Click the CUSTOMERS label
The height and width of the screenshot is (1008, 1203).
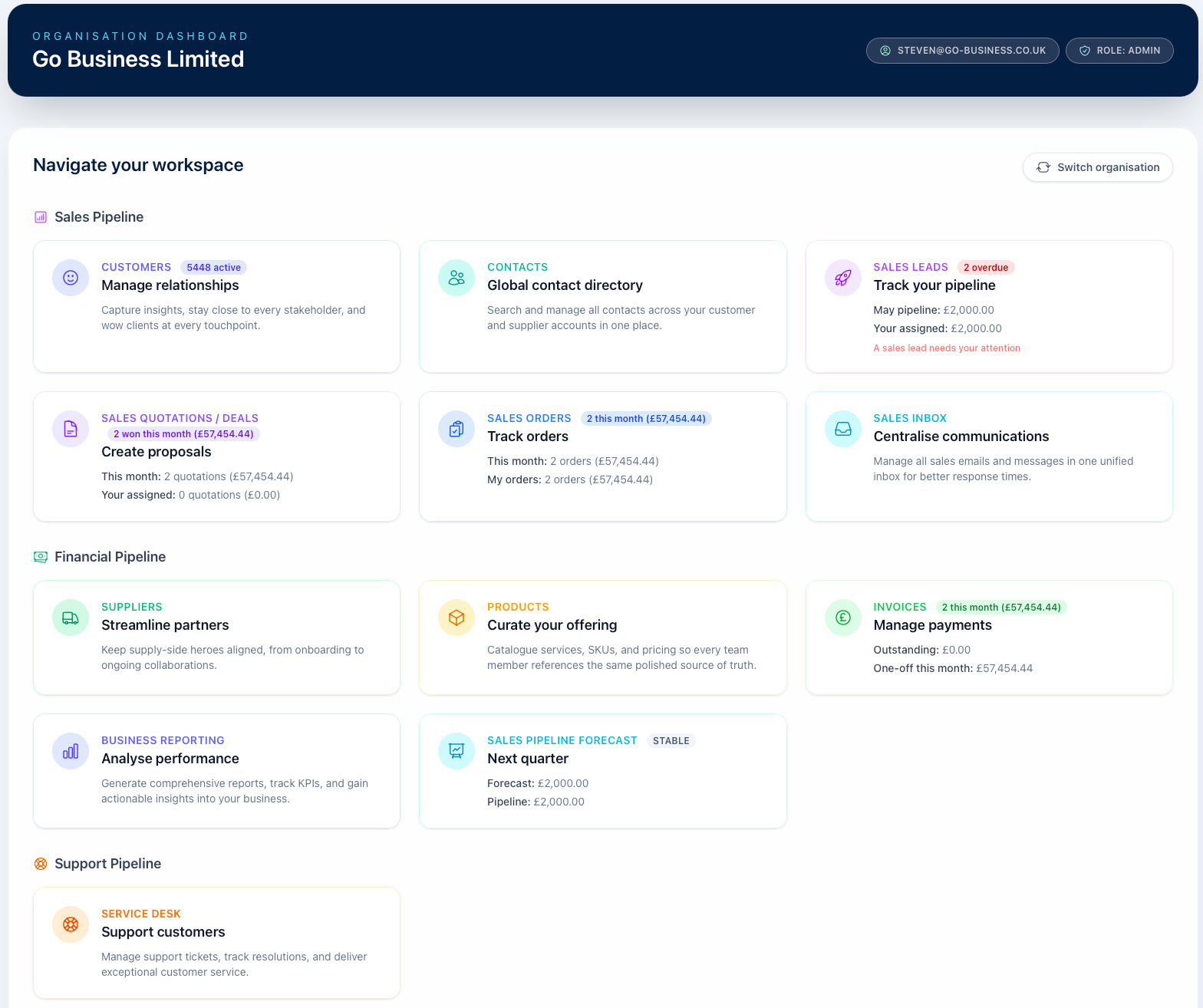click(136, 267)
